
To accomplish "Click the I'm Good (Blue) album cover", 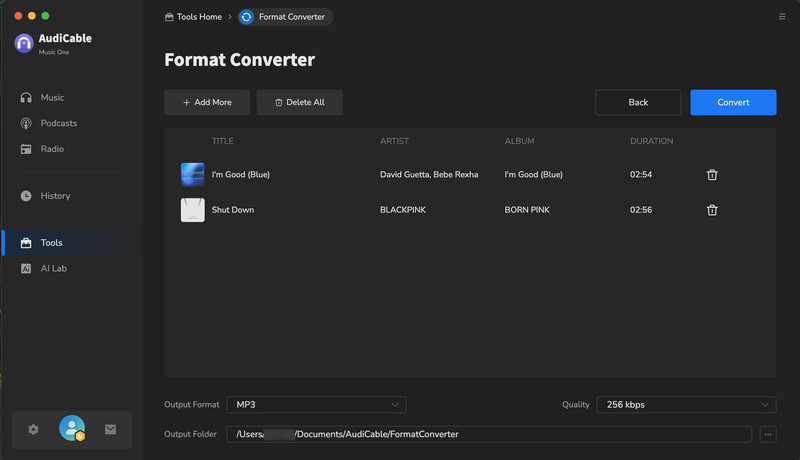I will [x=193, y=174].
